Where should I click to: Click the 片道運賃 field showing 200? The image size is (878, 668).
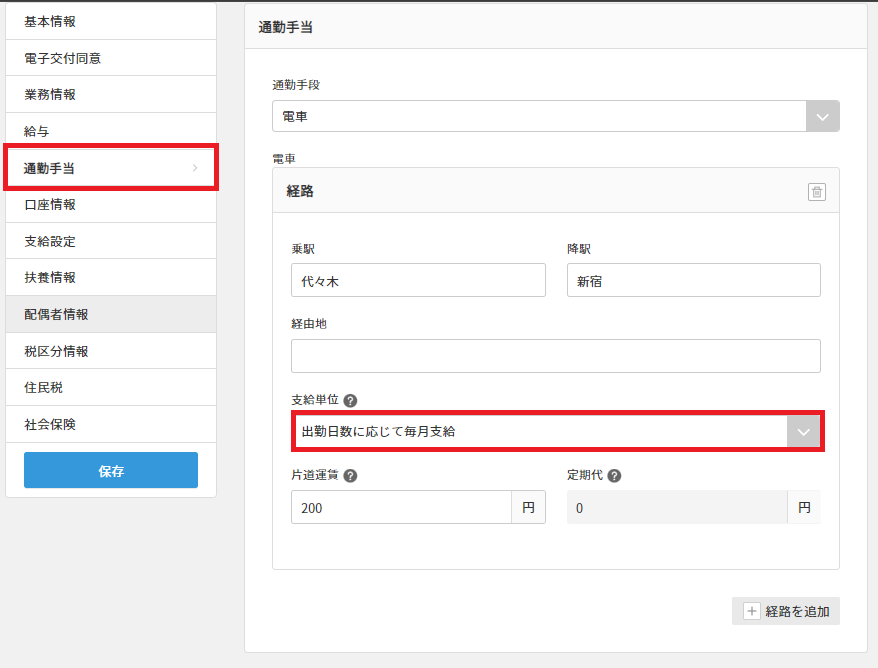[401, 507]
